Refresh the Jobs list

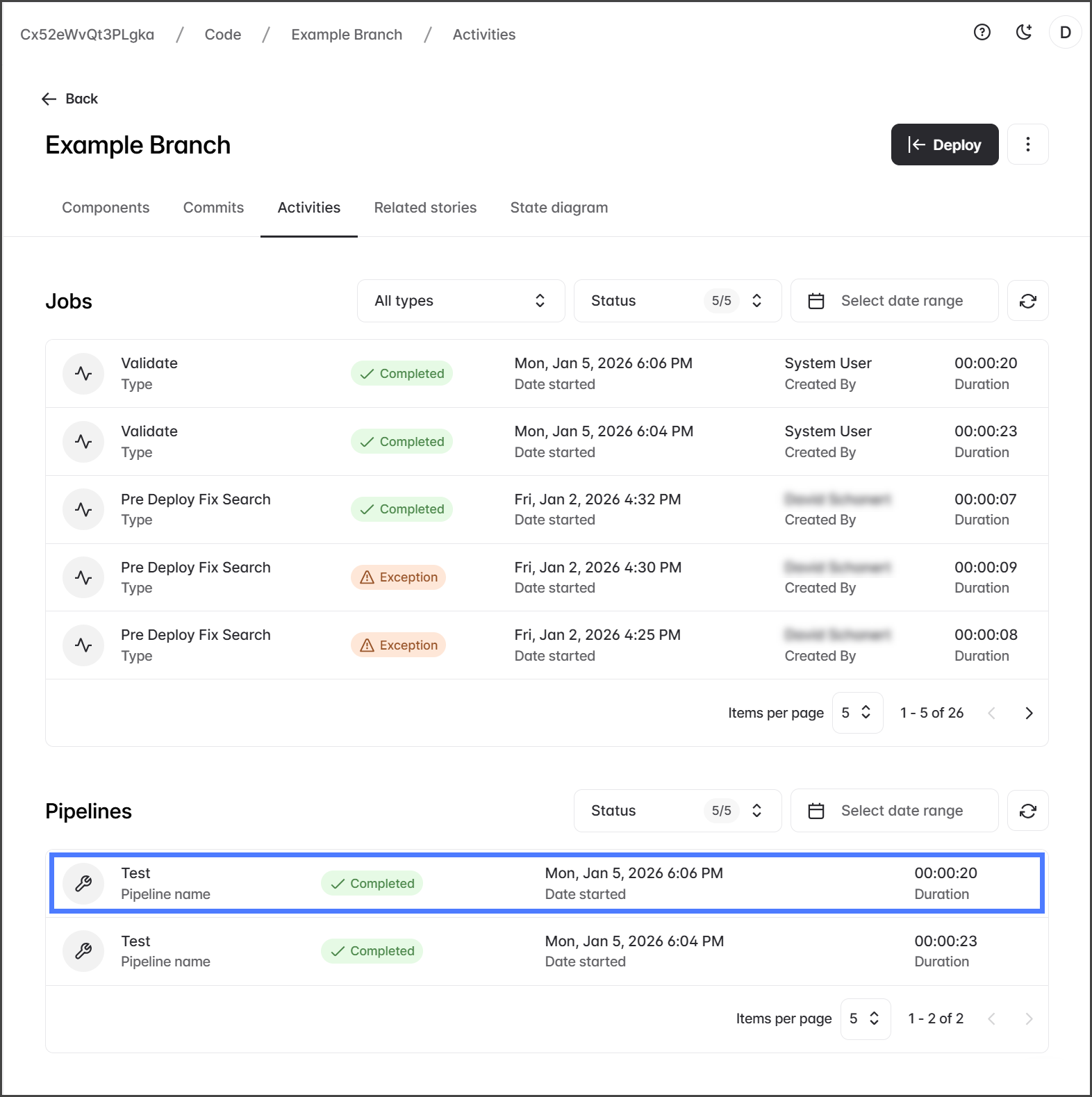1027,301
